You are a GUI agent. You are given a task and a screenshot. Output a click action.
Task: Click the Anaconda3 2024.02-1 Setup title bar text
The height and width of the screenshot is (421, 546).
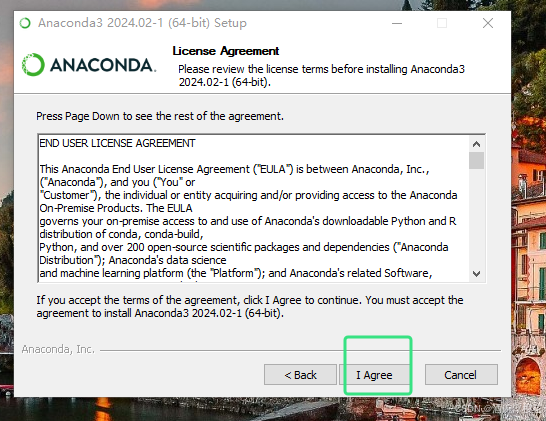click(x=142, y=23)
